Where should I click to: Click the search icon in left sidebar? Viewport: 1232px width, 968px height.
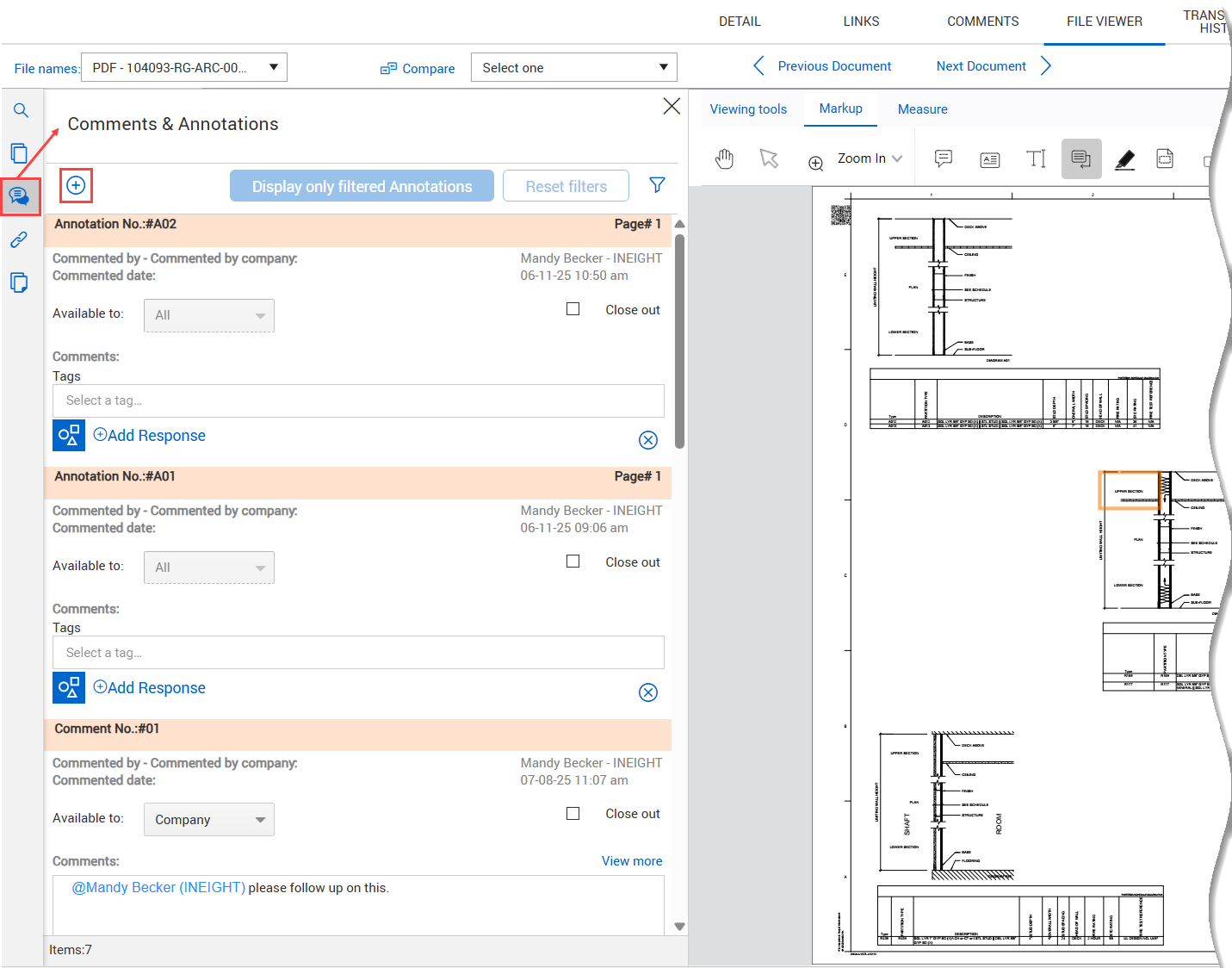(x=21, y=110)
